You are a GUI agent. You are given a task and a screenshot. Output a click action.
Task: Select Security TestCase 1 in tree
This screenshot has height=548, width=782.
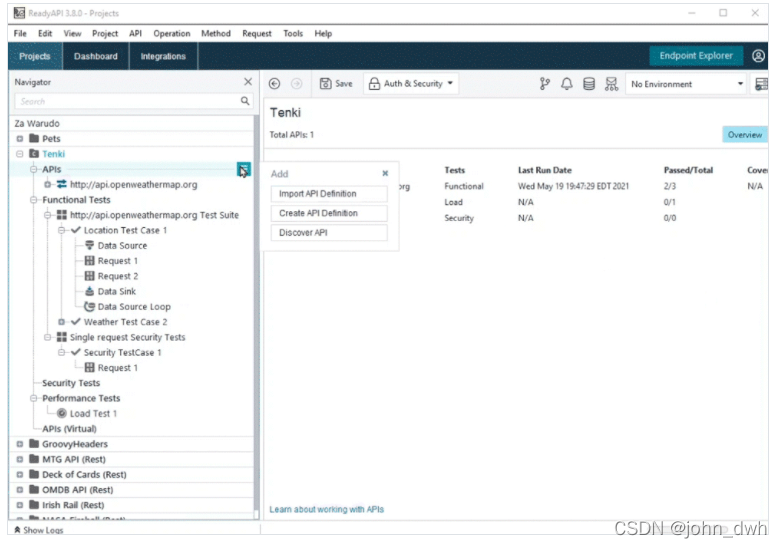pos(122,353)
